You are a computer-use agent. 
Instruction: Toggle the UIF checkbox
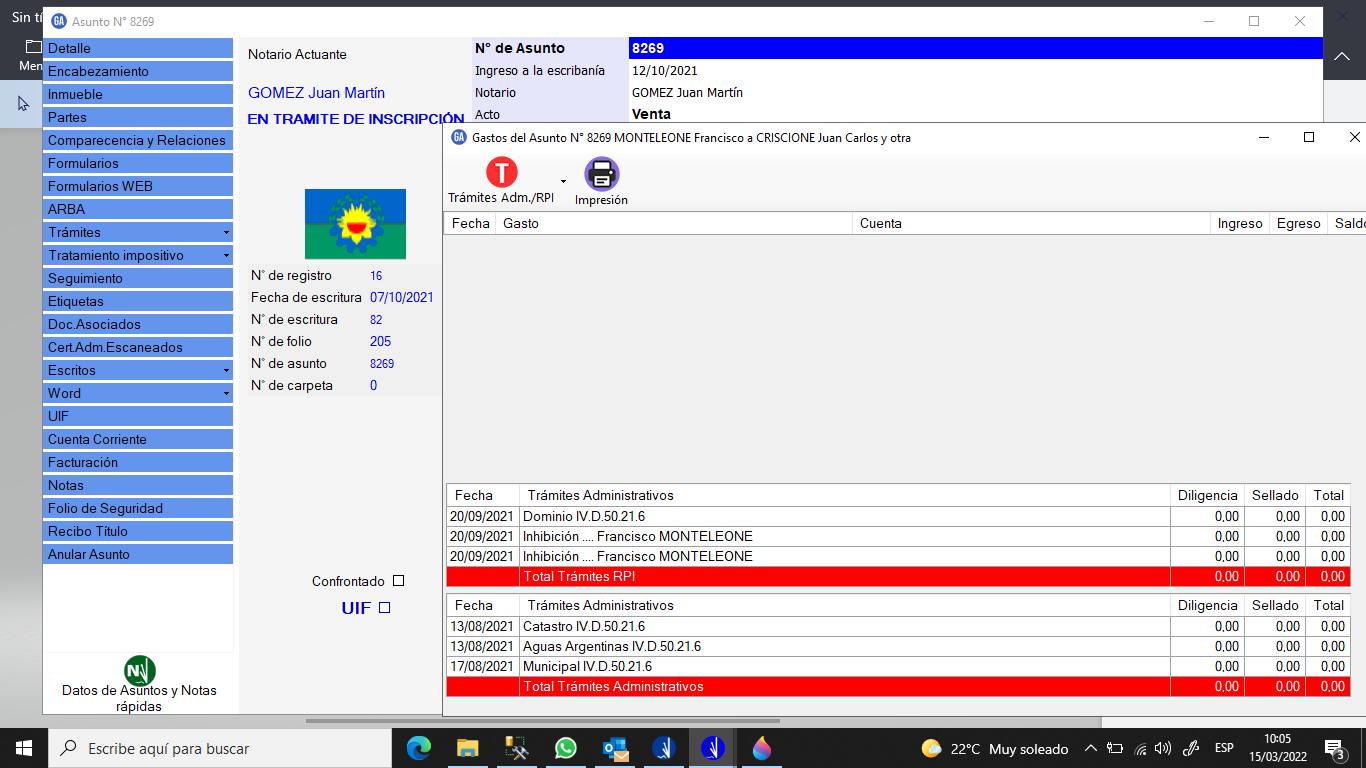pos(384,608)
